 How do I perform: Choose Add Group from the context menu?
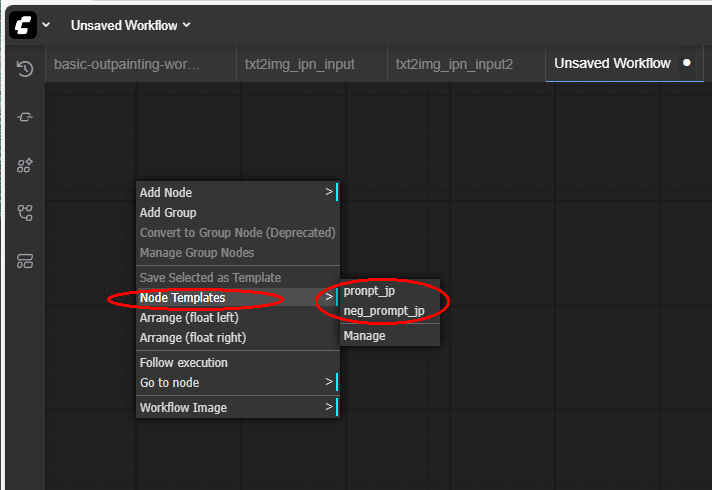point(168,212)
